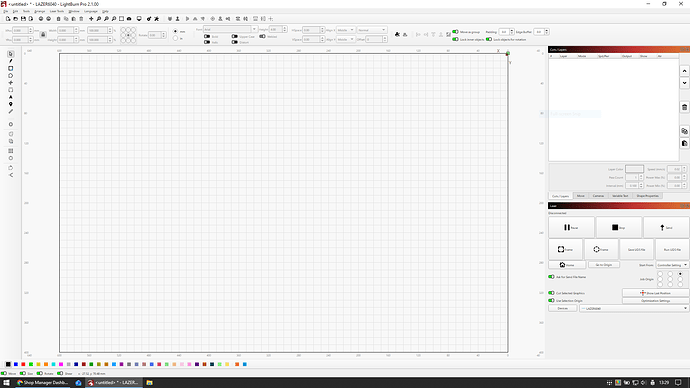Click the Pan/Move view cross icon
Viewport: 690px width, 388px height.
[x=91, y=19]
